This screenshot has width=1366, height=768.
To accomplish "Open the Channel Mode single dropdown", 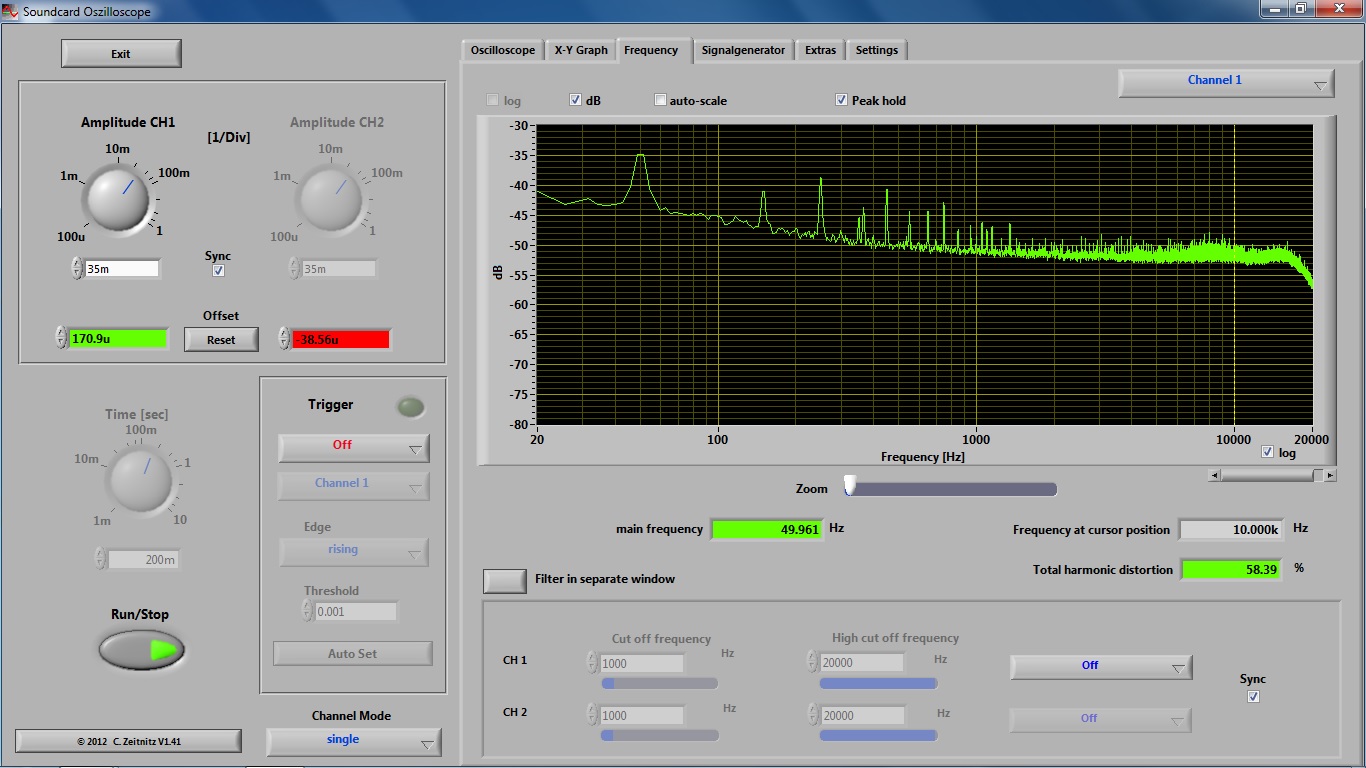I will pos(353,741).
